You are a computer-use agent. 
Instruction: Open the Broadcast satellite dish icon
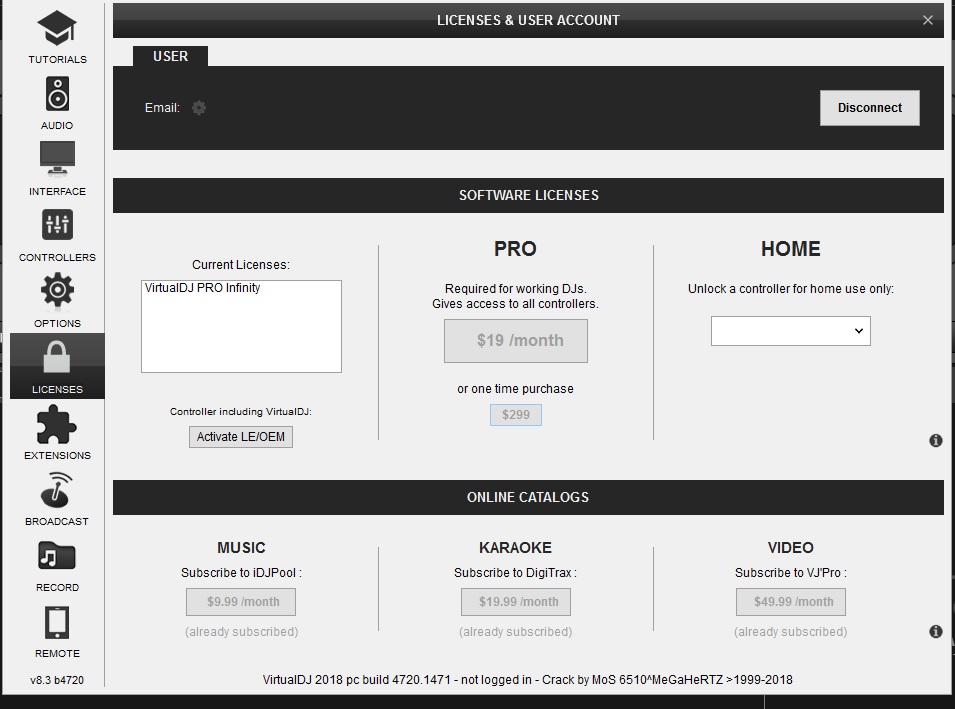click(x=57, y=490)
